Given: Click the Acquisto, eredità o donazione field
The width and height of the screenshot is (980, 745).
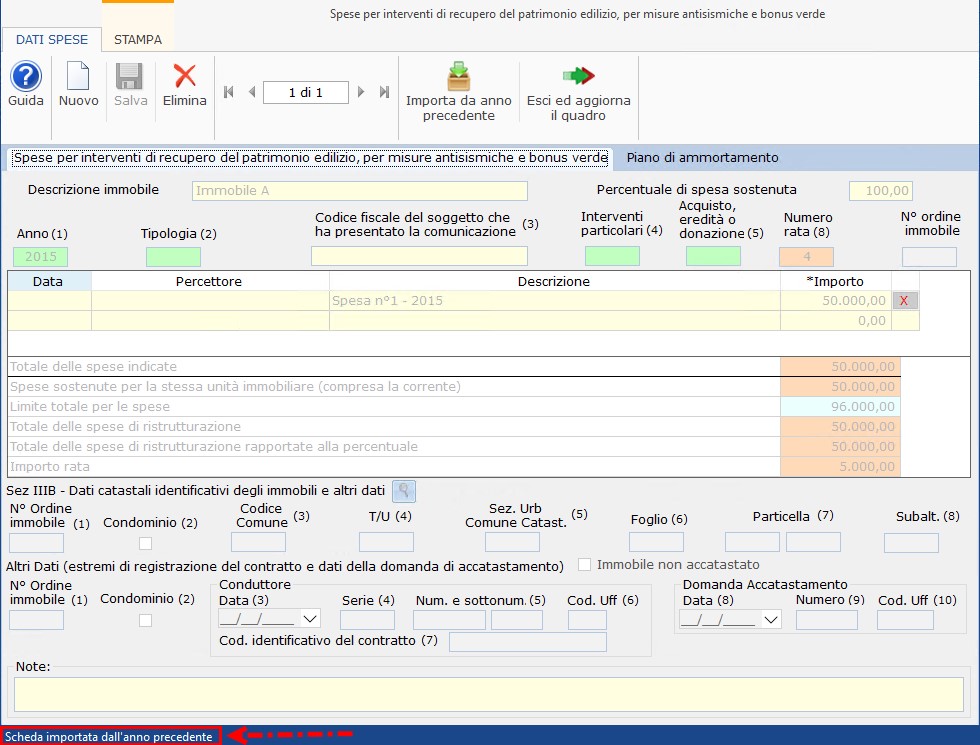Looking at the screenshot, I should click(x=713, y=256).
